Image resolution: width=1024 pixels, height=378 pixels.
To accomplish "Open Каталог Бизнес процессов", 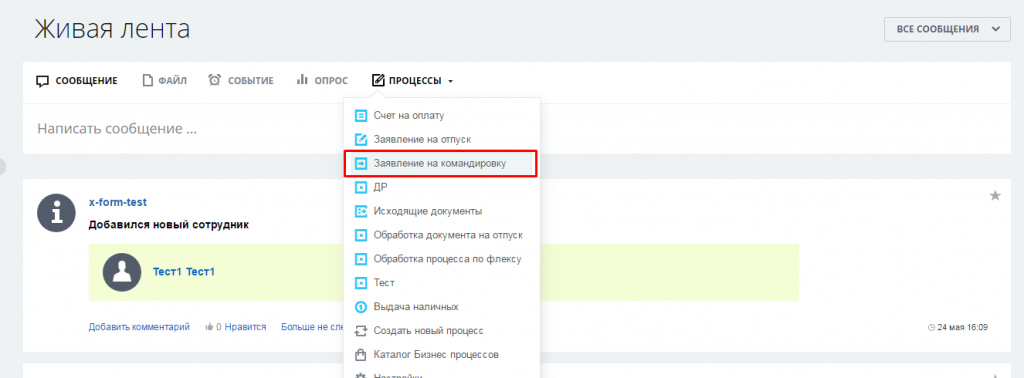I will point(441,355).
